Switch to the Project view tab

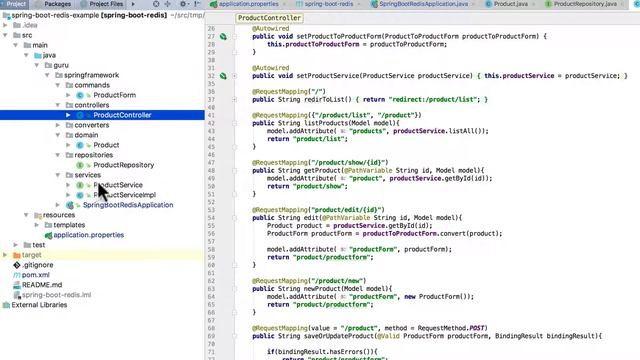[14, 4]
